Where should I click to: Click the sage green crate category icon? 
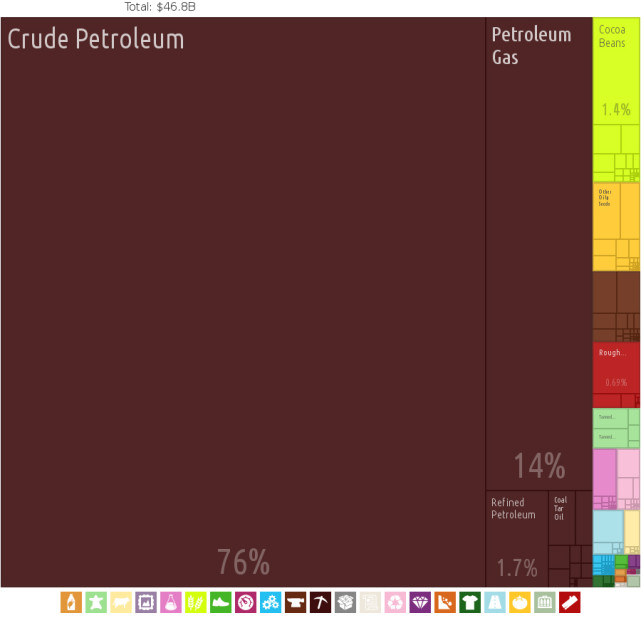(545, 602)
